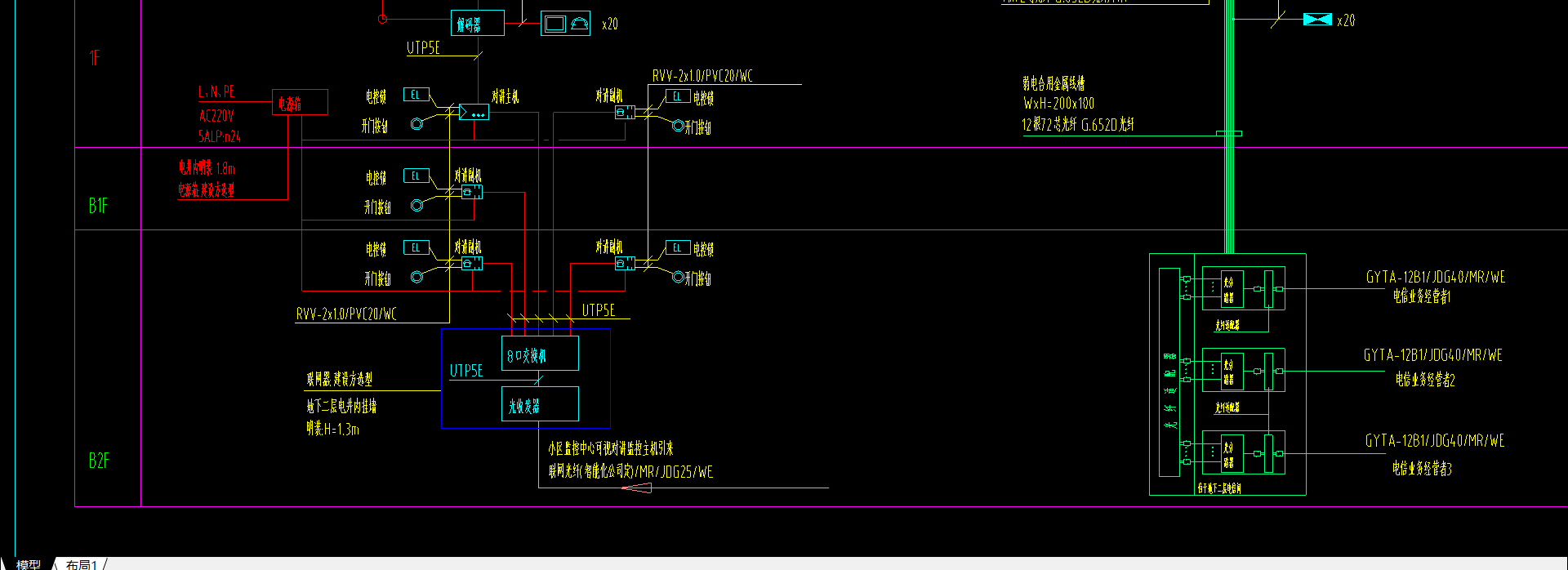The height and width of the screenshot is (570, 1568).
Task: Select the 解码器 decoder block
Action: point(478,23)
